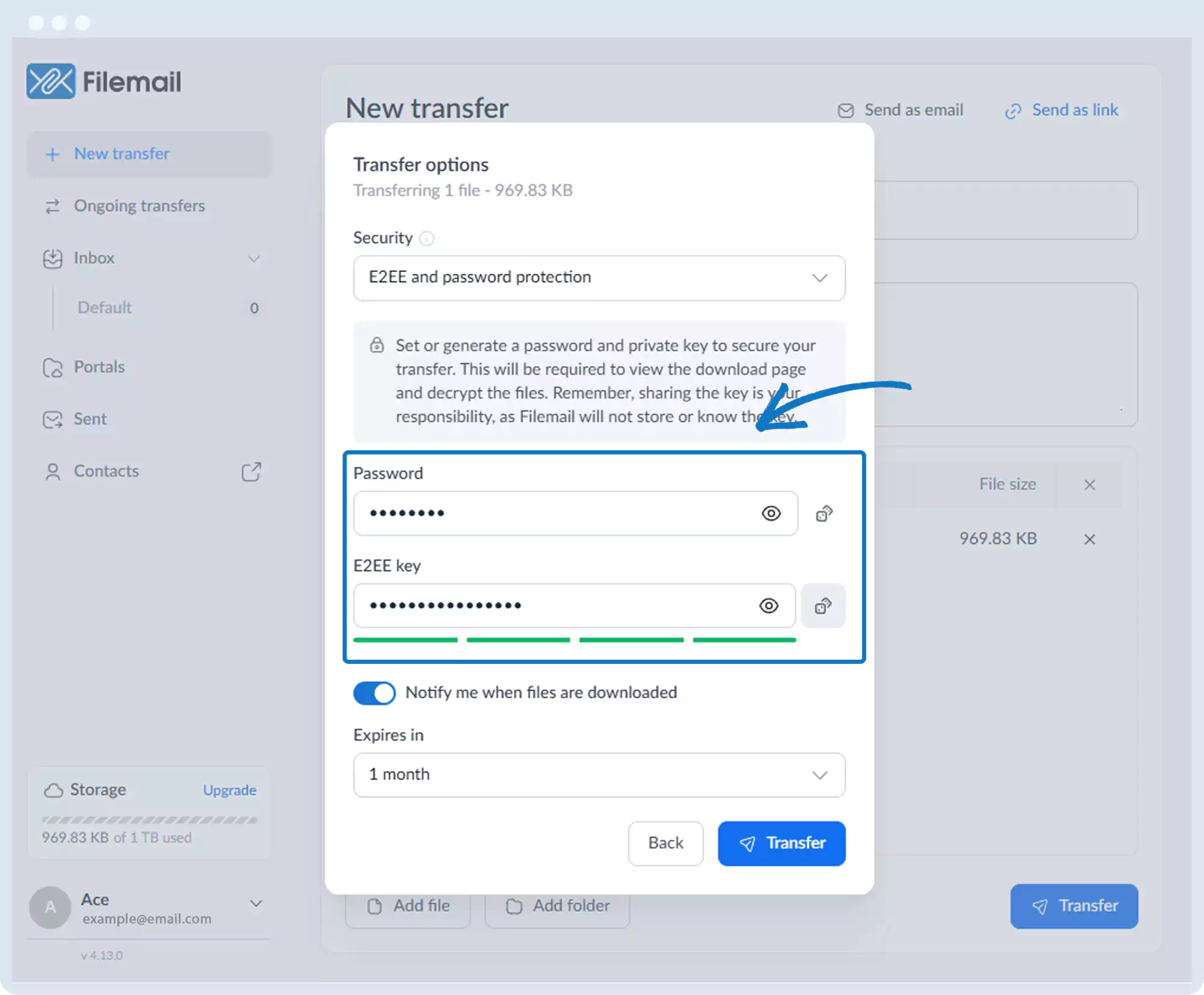Remove the 969.83 KB file with X
Screen dimensions: 1204x995
tap(1089, 539)
